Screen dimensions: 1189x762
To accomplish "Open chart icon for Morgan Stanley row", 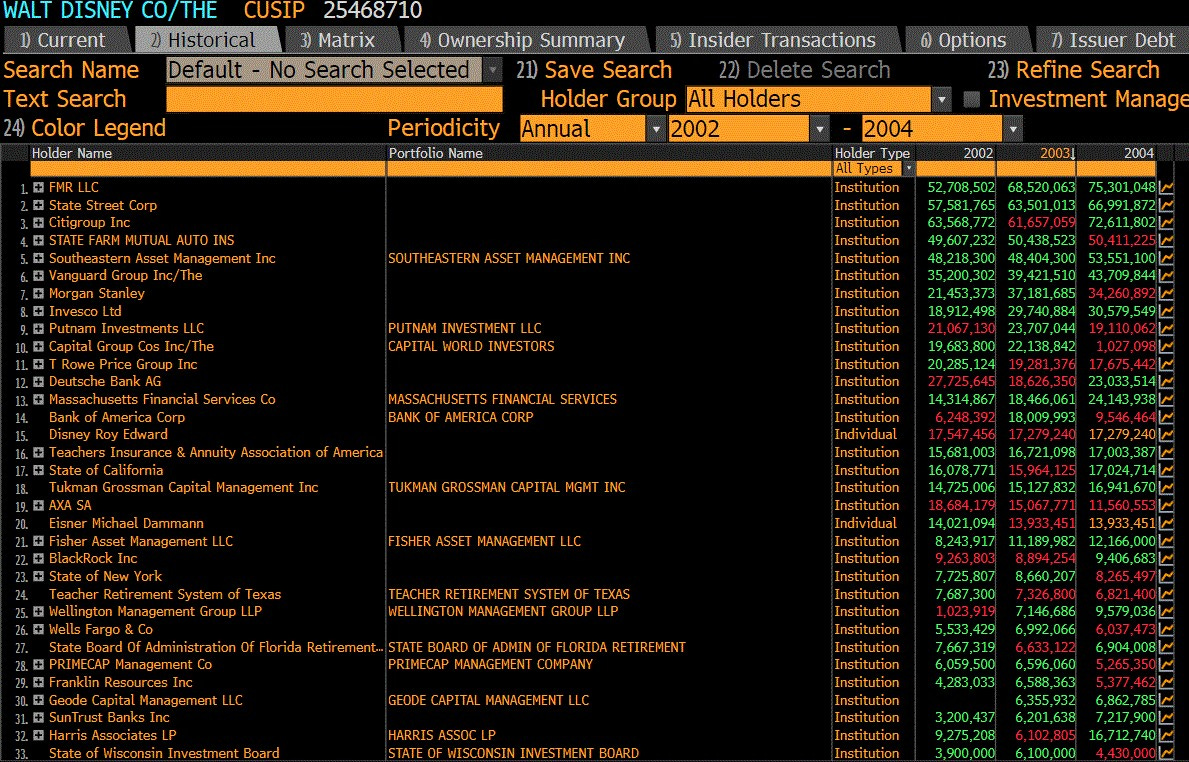I will [x=1166, y=293].
